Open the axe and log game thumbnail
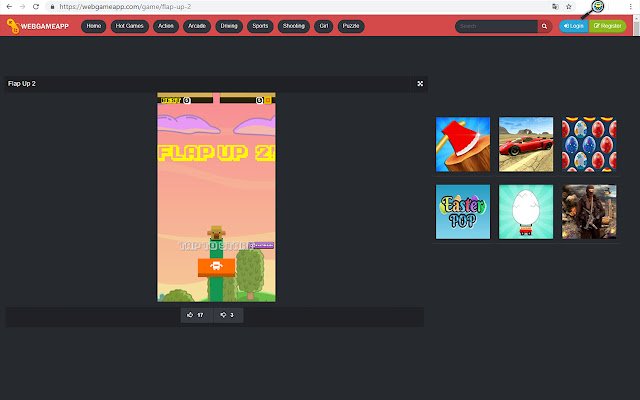 463,144
